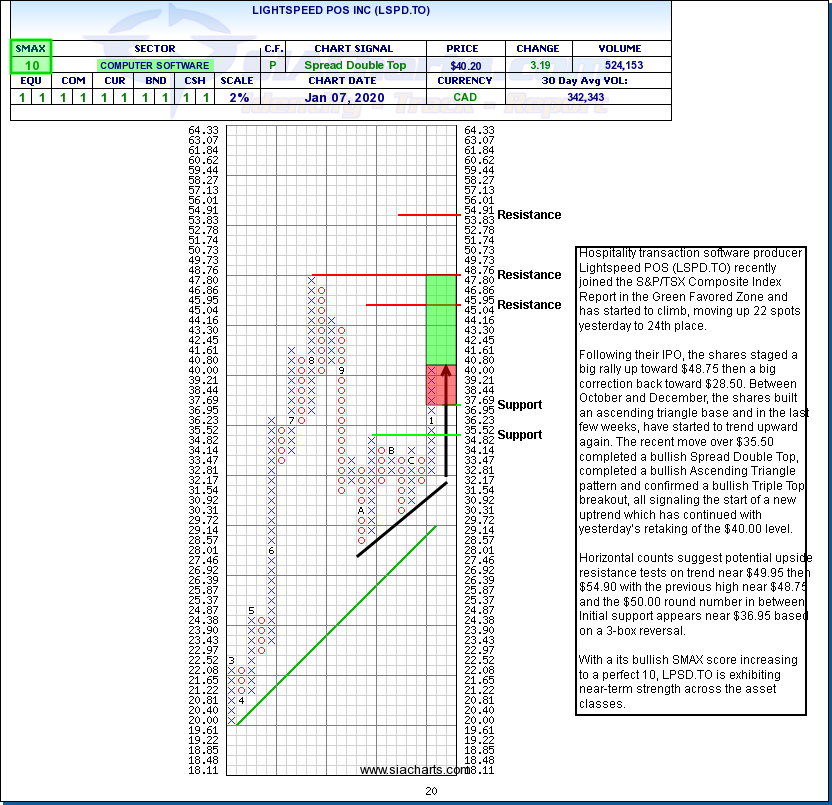Select the 2% scale value
The width and height of the screenshot is (832, 805).
pyautogui.click(x=238, y=97)
